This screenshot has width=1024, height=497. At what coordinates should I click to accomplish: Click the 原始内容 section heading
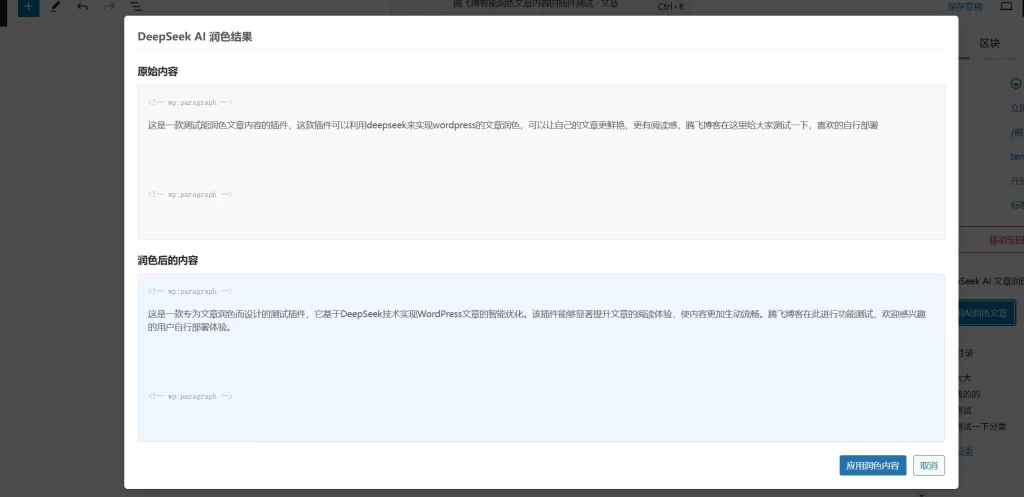coord(158,72)
